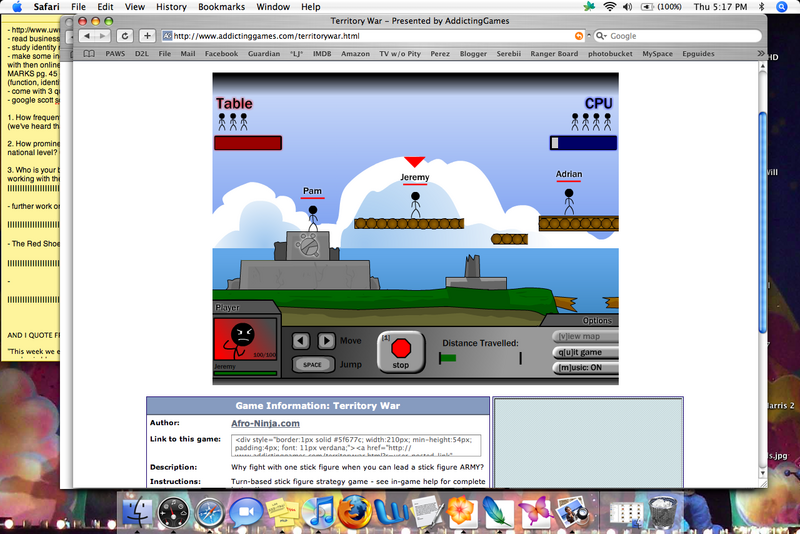Open TextEdit from the dock
The height and width of the screenshot is (534, 800).
coord(427,512)
